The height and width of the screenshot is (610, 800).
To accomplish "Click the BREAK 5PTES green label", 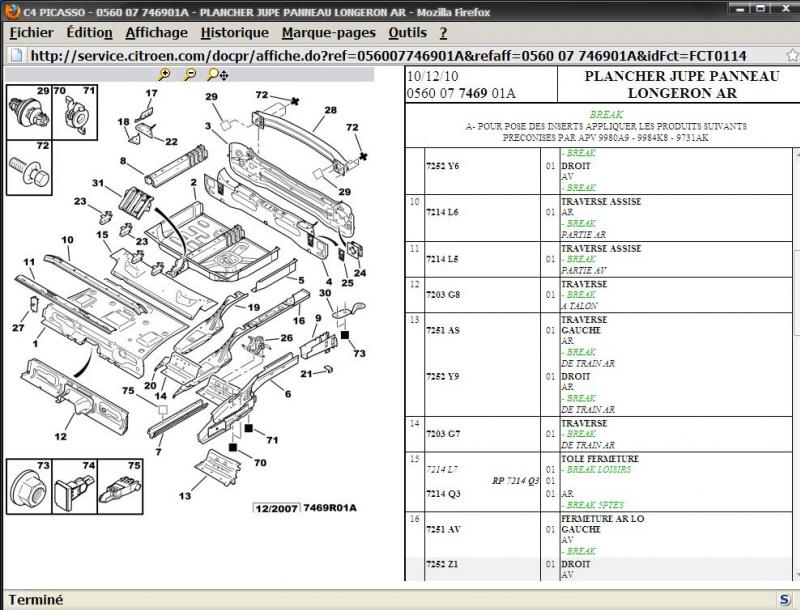I will click(x=593, y=505).
